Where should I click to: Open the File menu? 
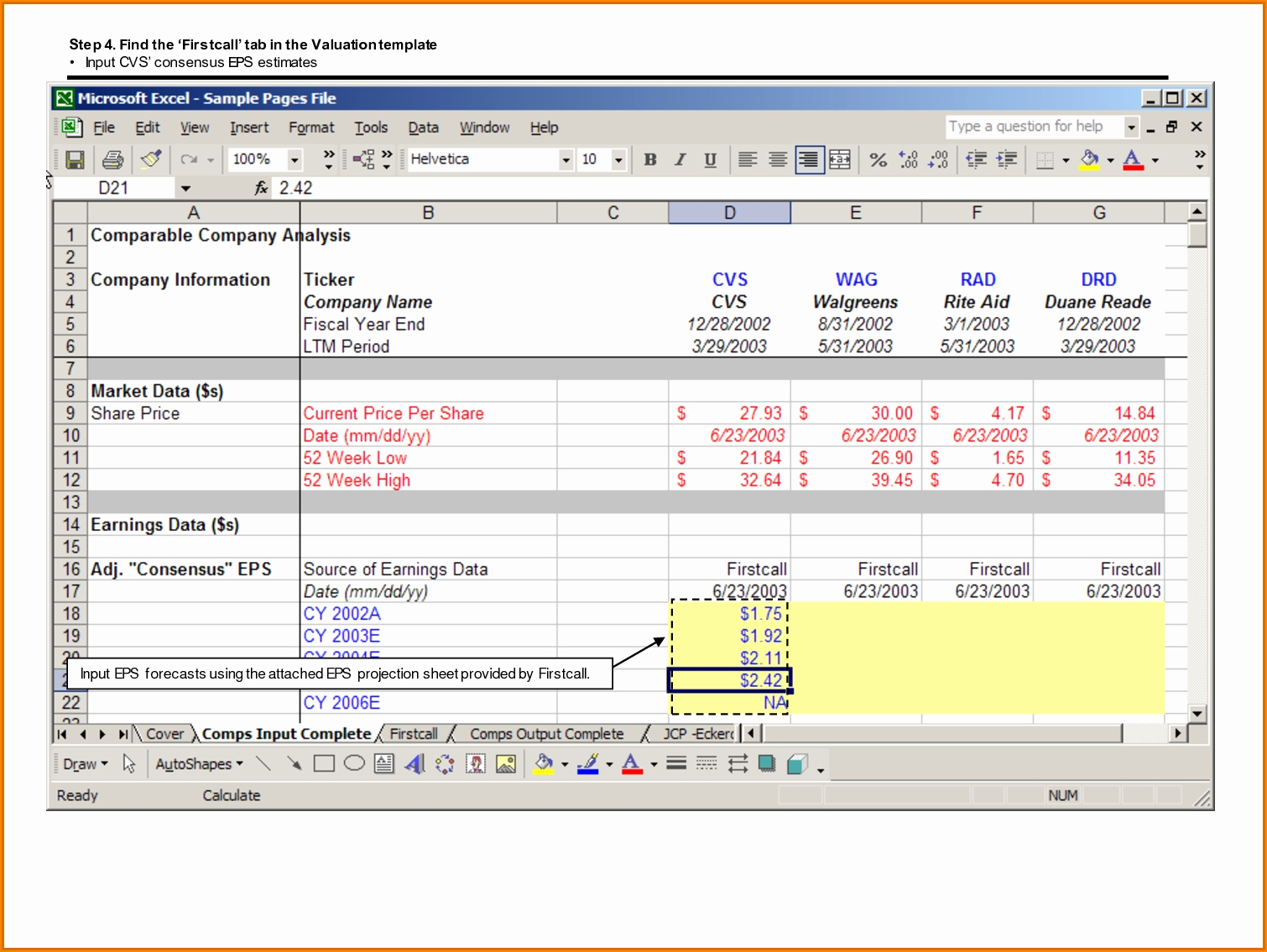[104, 127]
